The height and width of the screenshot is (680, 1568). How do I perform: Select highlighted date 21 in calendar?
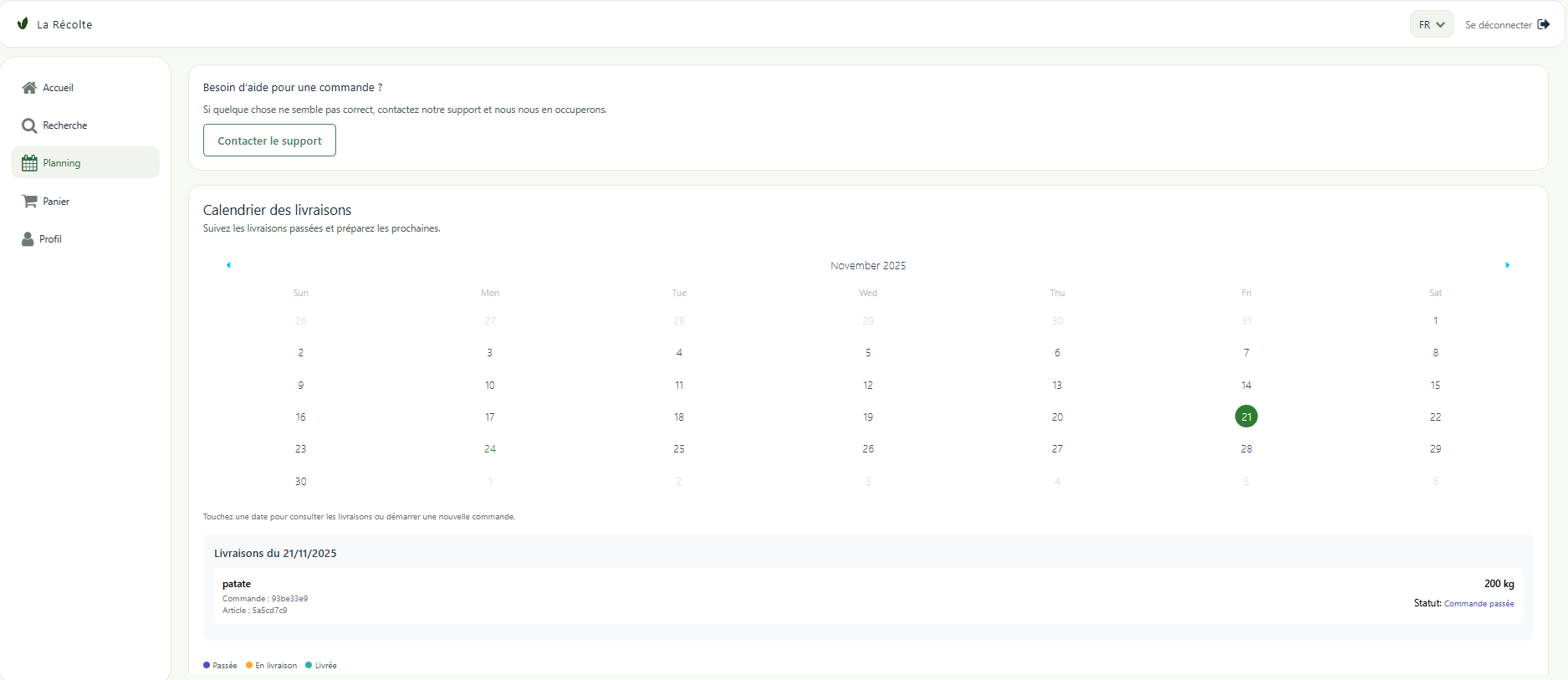[1246, 417]
